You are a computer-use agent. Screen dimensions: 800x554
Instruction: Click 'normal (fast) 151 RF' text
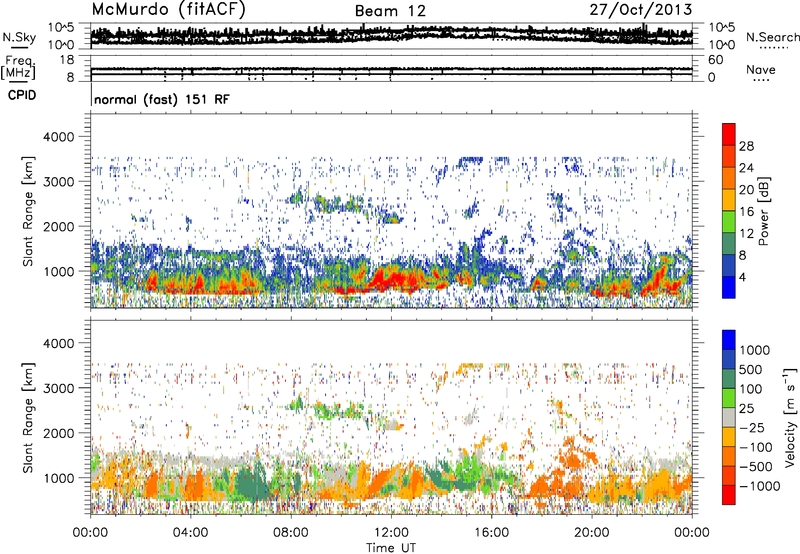tap(162, 99)
